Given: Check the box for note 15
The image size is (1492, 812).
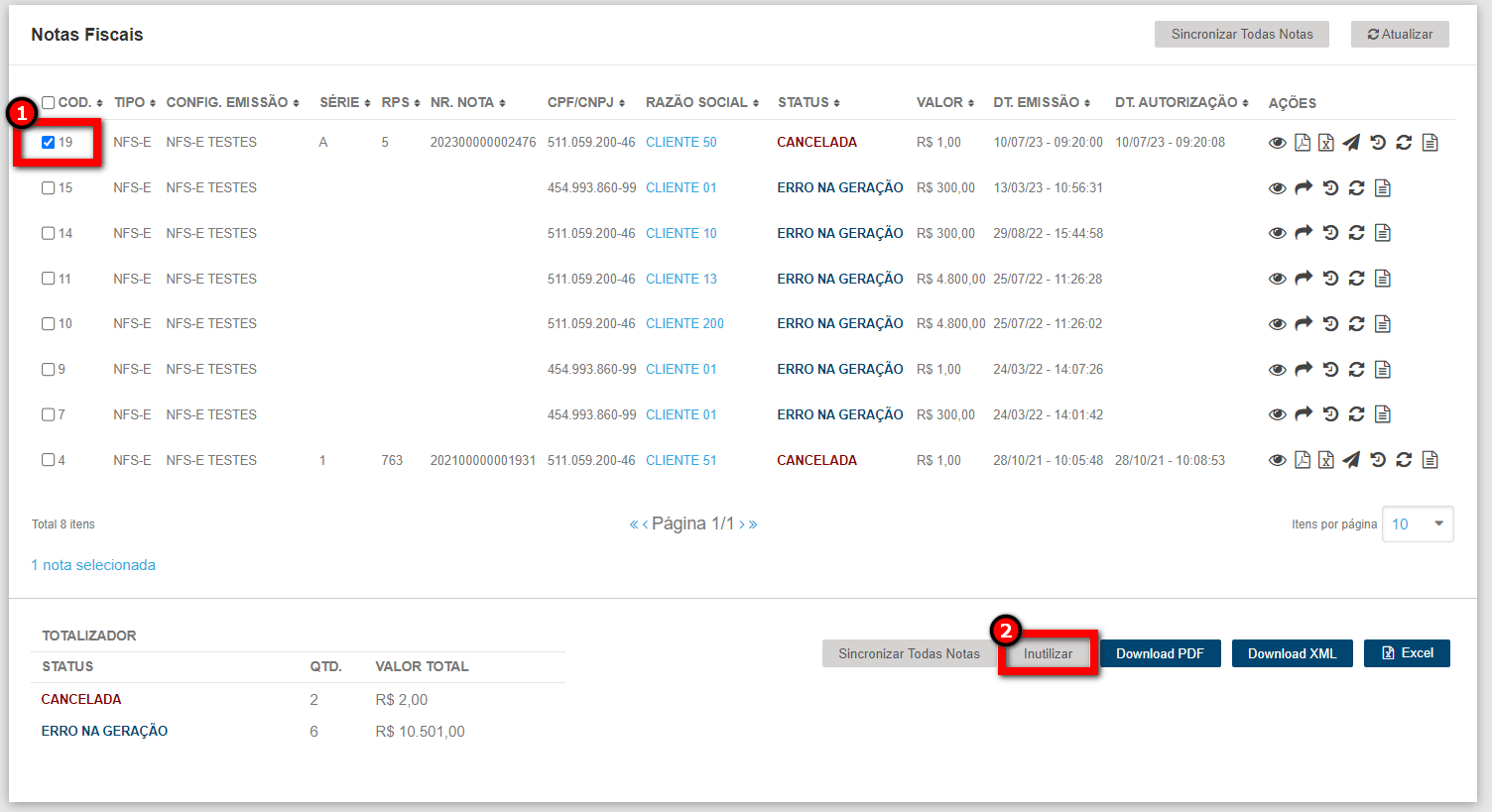Looking at the screenshot, I should click(48, 188).
